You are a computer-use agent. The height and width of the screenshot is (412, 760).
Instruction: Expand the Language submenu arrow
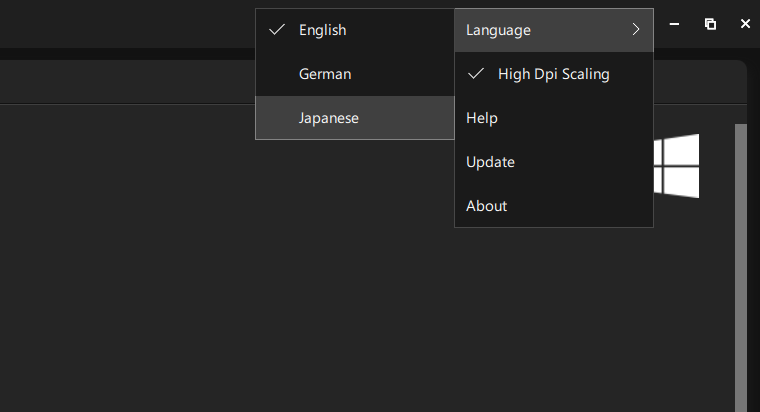pyautogui.click(x=636, y=30)
